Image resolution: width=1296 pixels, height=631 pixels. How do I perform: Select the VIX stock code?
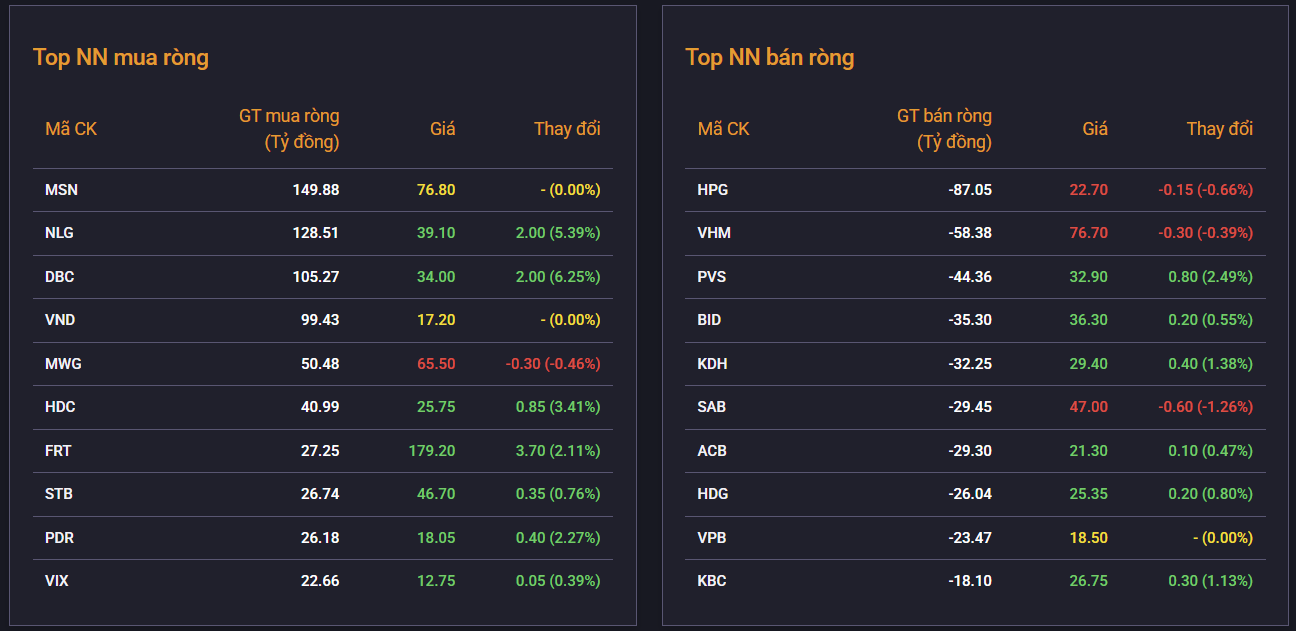pos(57,581)
